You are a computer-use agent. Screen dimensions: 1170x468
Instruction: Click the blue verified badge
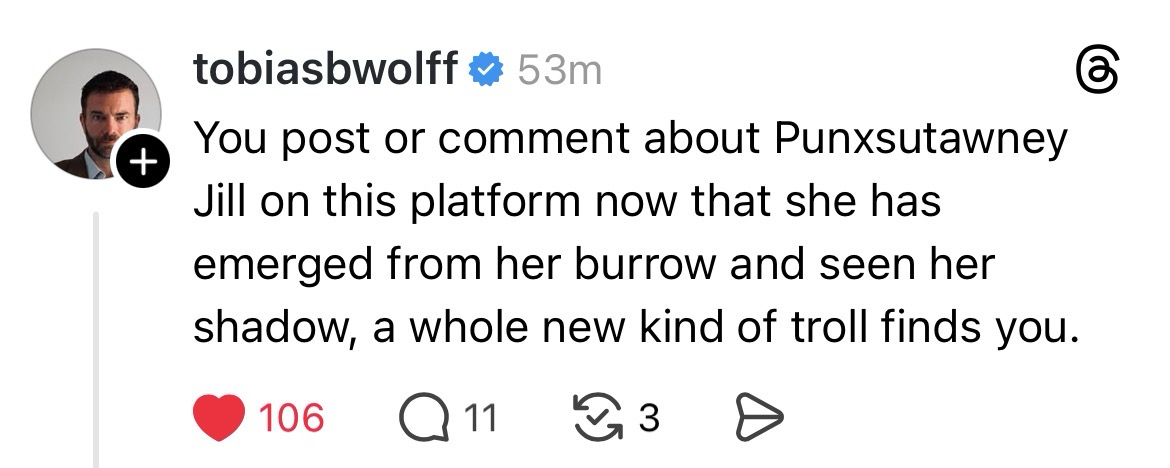(x=487, y=70)
